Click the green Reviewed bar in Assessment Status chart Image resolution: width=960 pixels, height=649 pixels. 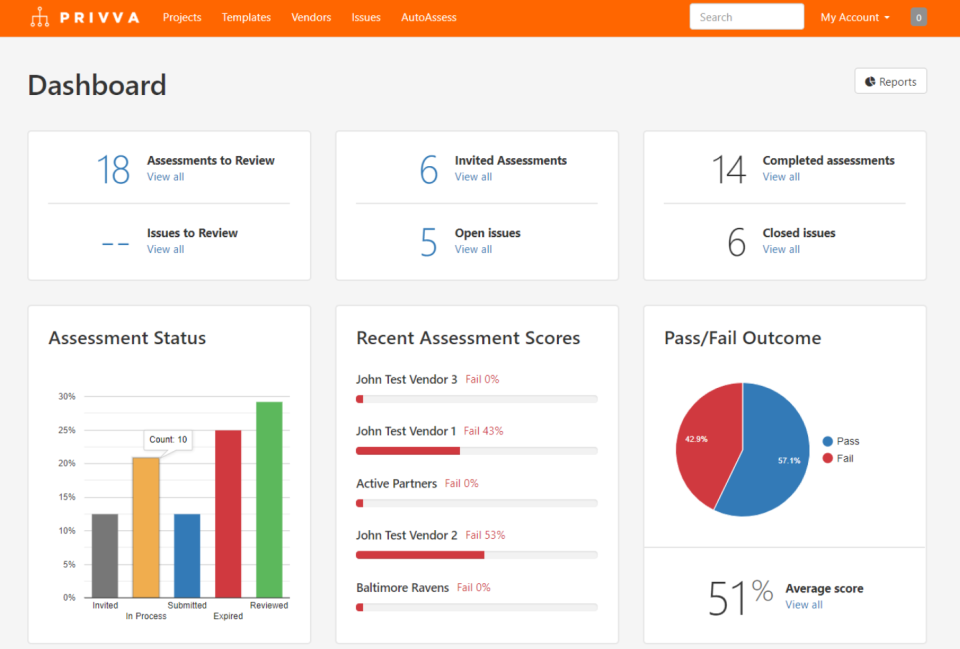[x=266, y=498]
